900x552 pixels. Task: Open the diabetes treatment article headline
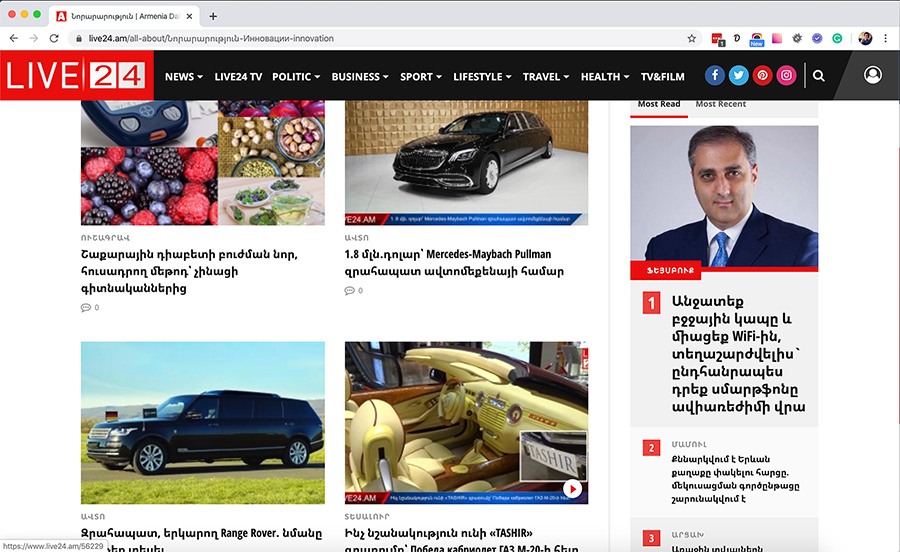point(189,271)
